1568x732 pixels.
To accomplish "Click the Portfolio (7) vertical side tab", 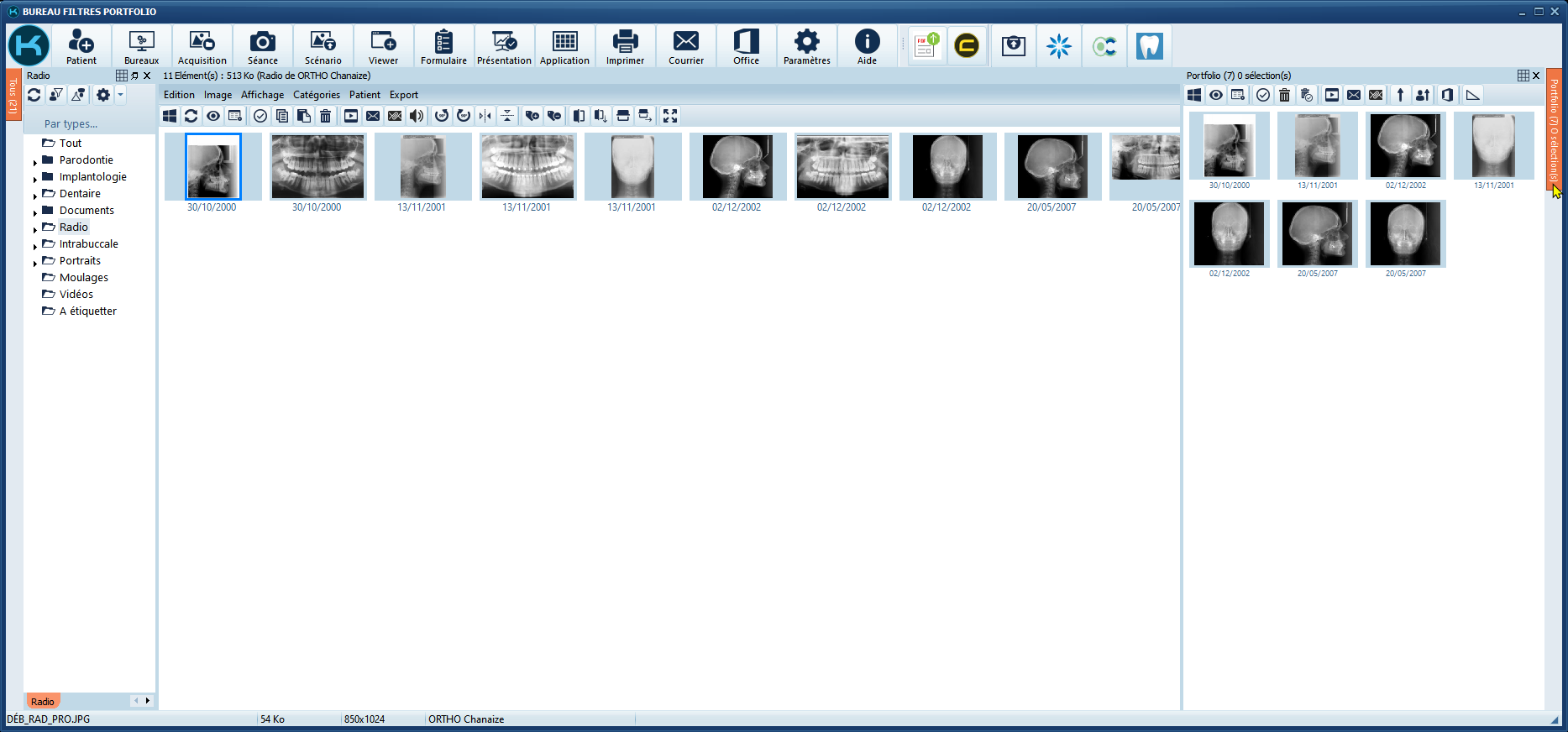I will click(1554, 129).
